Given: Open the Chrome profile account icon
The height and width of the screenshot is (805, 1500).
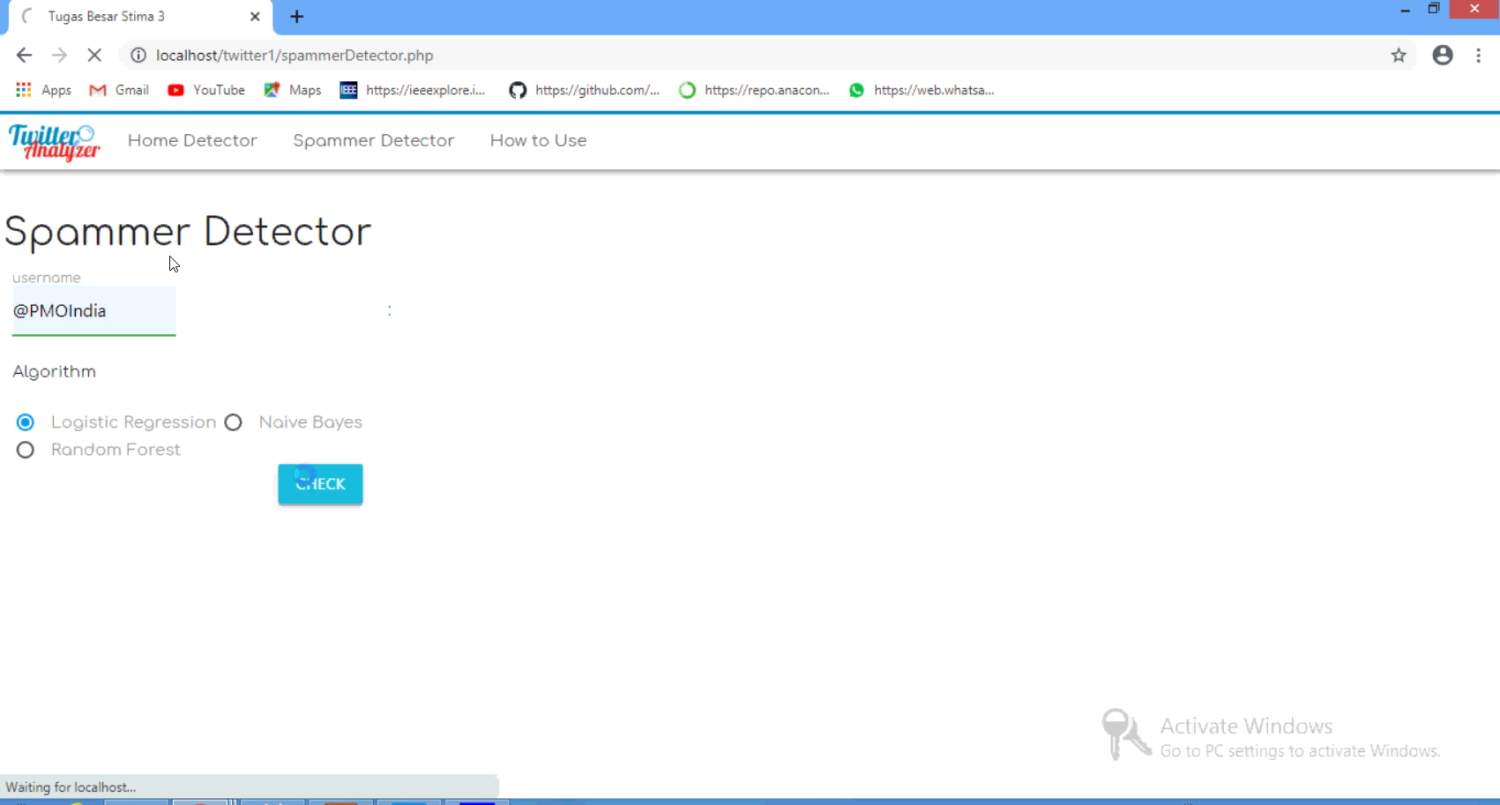Looking at the screenshot, I should pyautogui.click(x=1442, y=55).
